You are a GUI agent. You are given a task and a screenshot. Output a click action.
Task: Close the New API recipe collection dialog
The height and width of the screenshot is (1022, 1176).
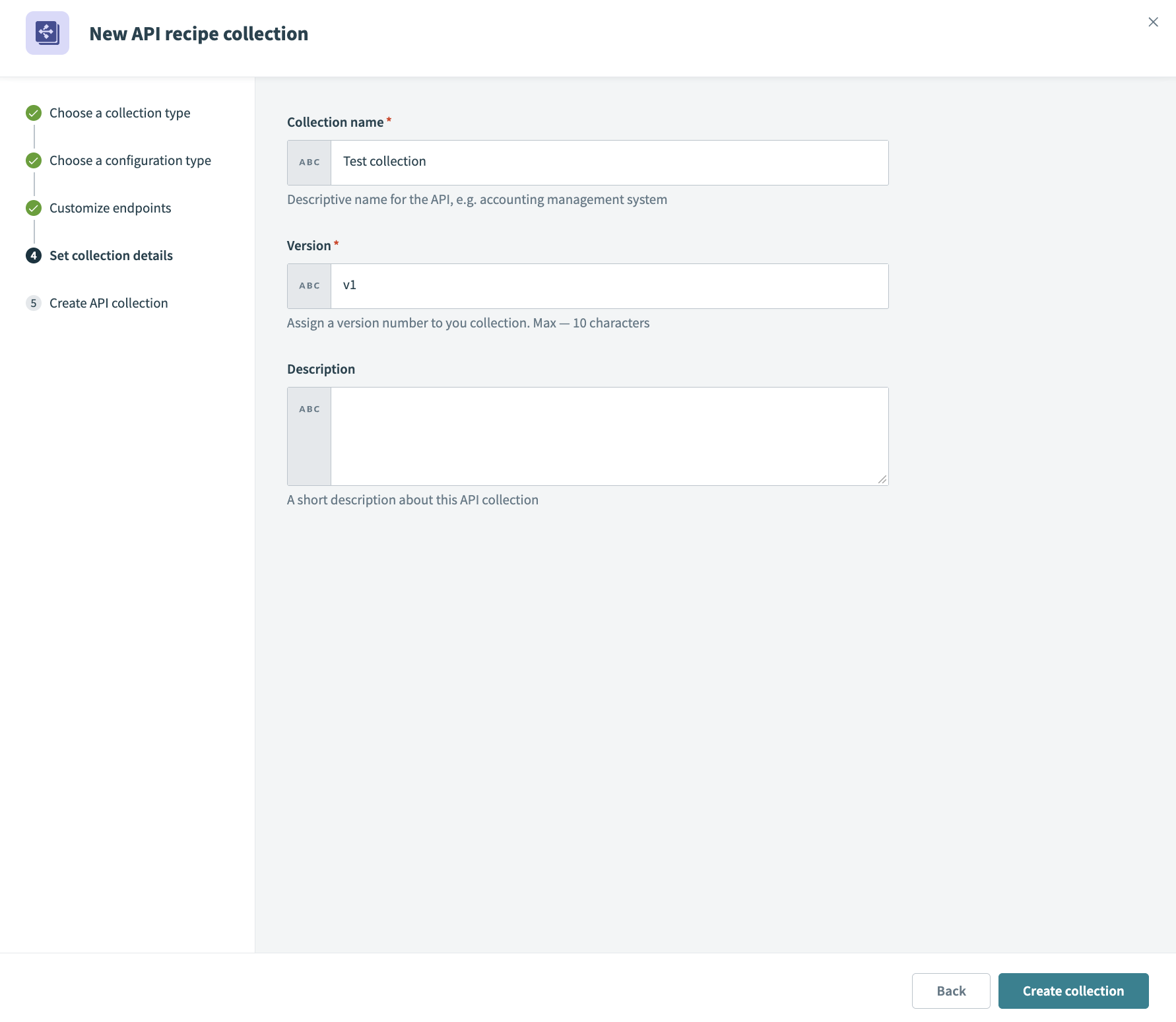tap(1153, 22)
